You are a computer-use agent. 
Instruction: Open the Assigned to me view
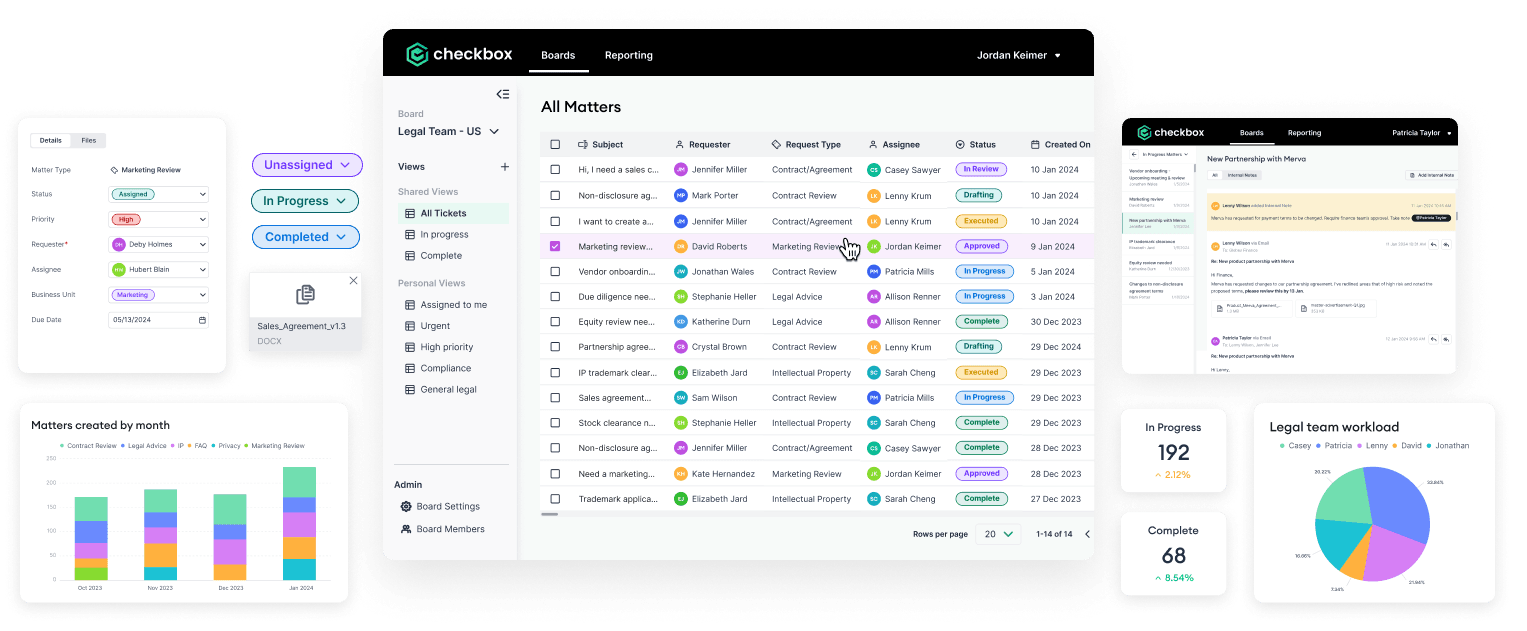(453, 305)
